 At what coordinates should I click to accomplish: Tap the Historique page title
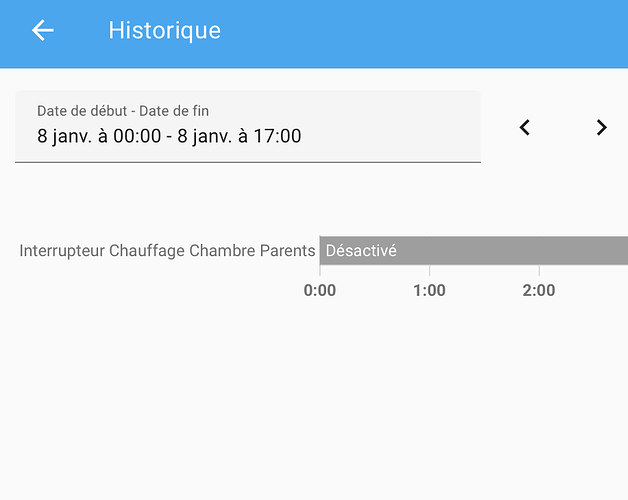point(165,30)
